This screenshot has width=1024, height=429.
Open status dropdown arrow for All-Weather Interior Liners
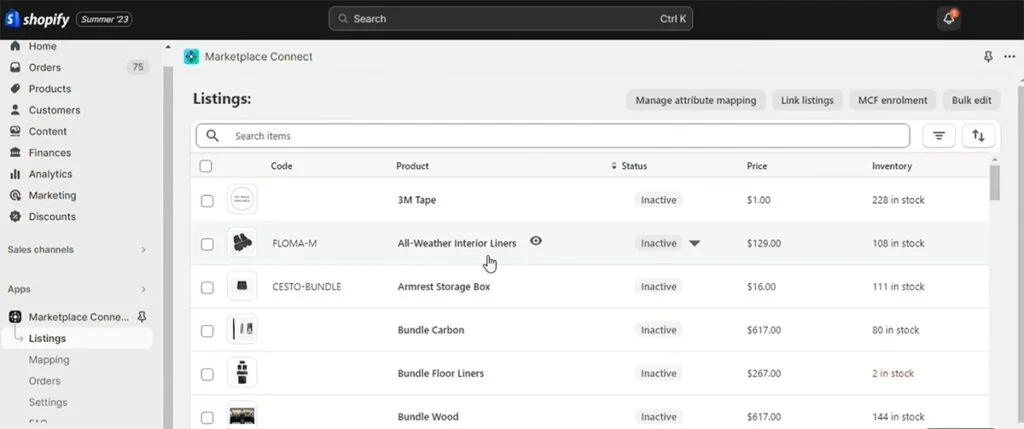click(695, 243)
